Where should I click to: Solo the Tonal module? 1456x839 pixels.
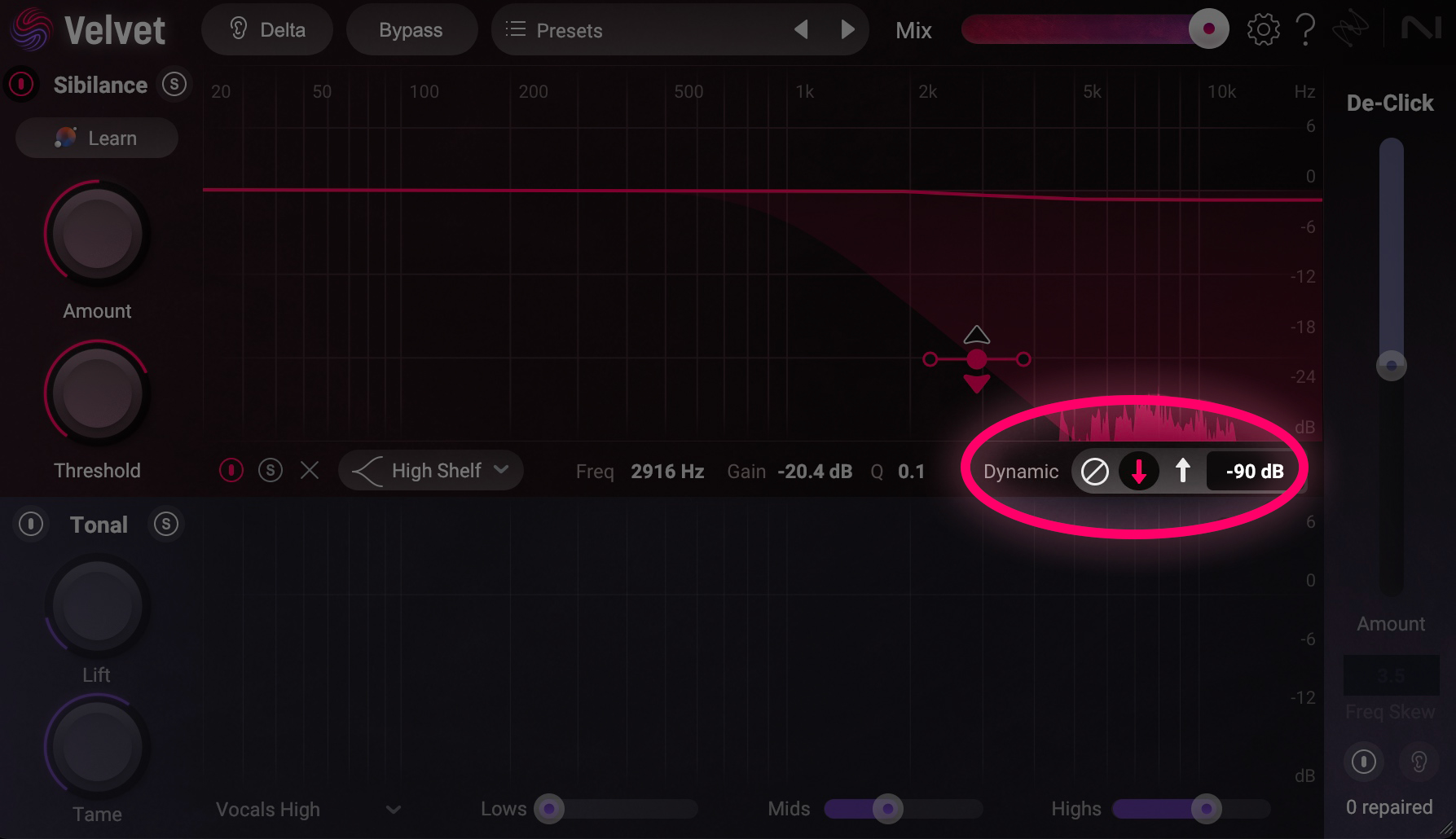pyautogui.click(x=166, y=524)
